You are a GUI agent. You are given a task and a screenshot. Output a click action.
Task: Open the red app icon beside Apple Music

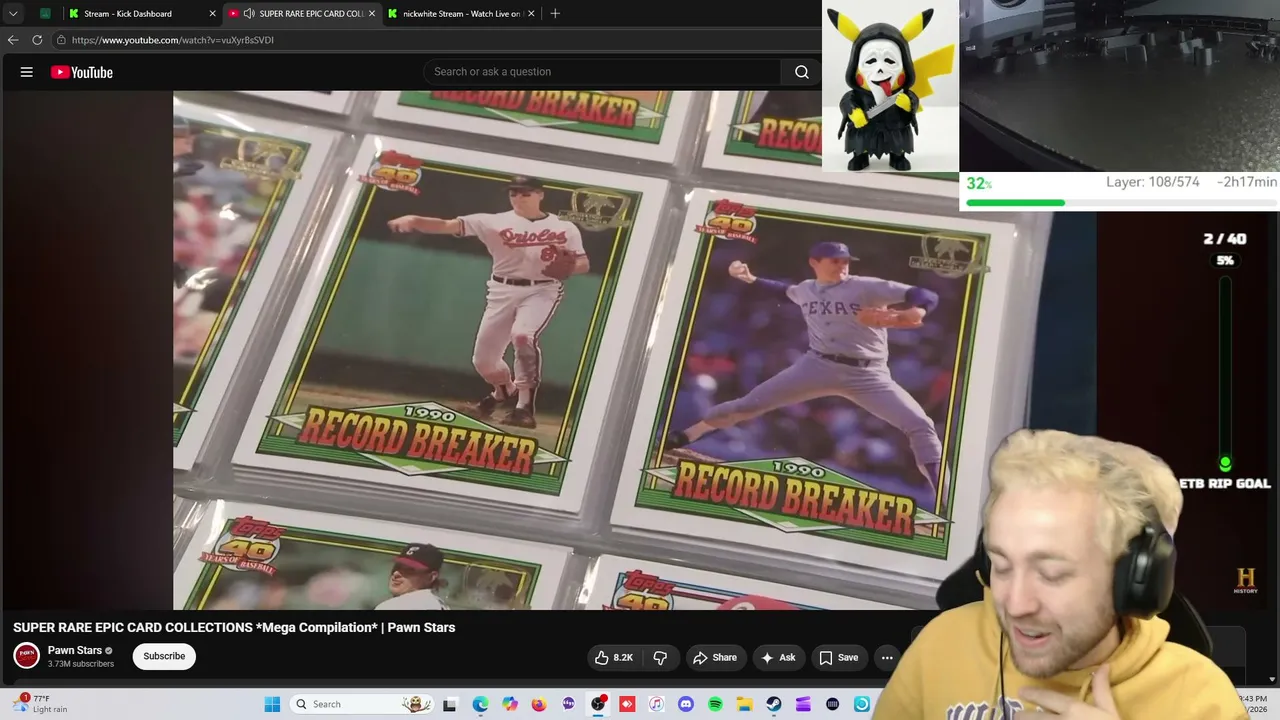pos(627,704)
